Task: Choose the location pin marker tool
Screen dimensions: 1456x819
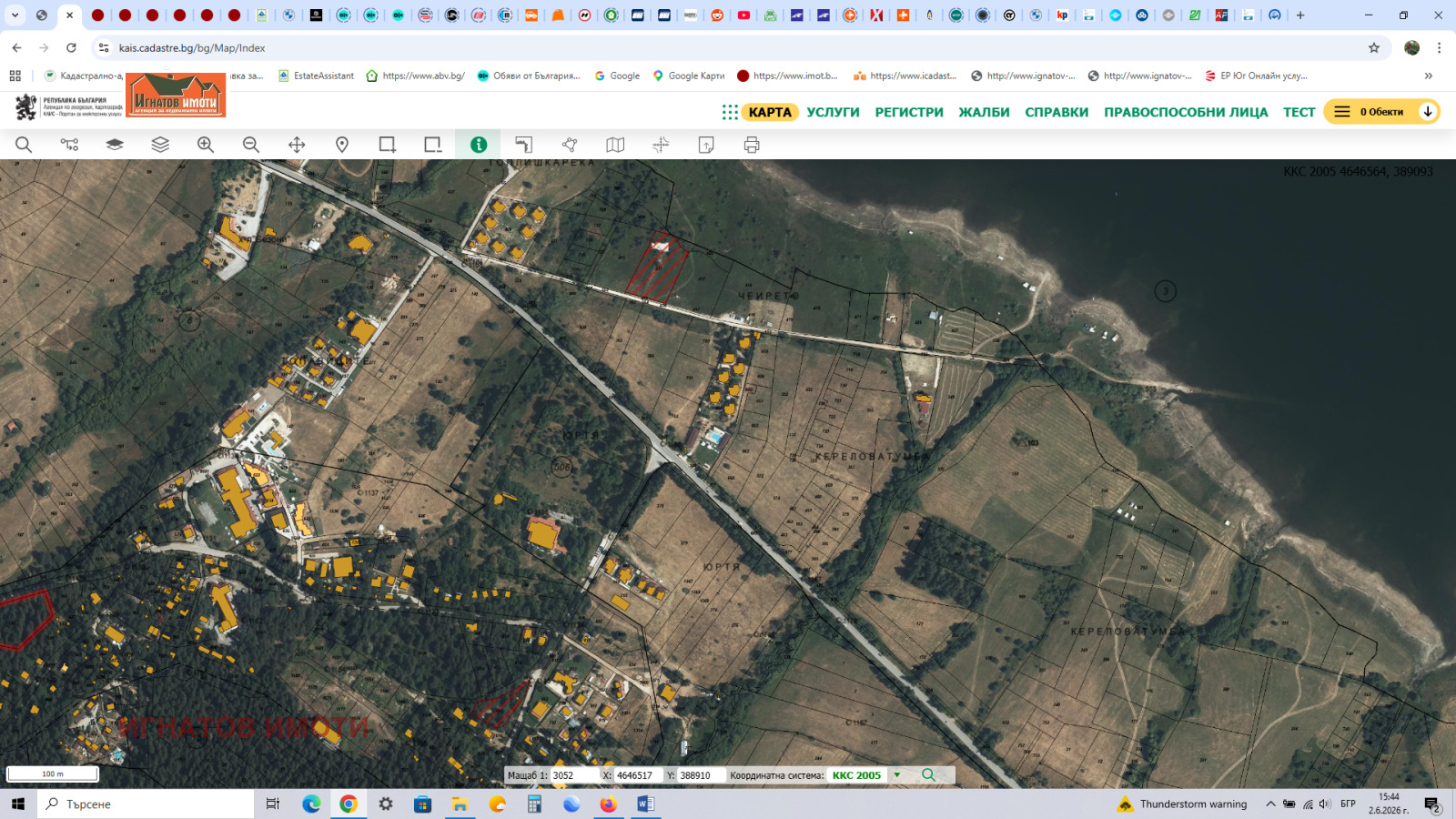Action: click(x=342, y=145)
